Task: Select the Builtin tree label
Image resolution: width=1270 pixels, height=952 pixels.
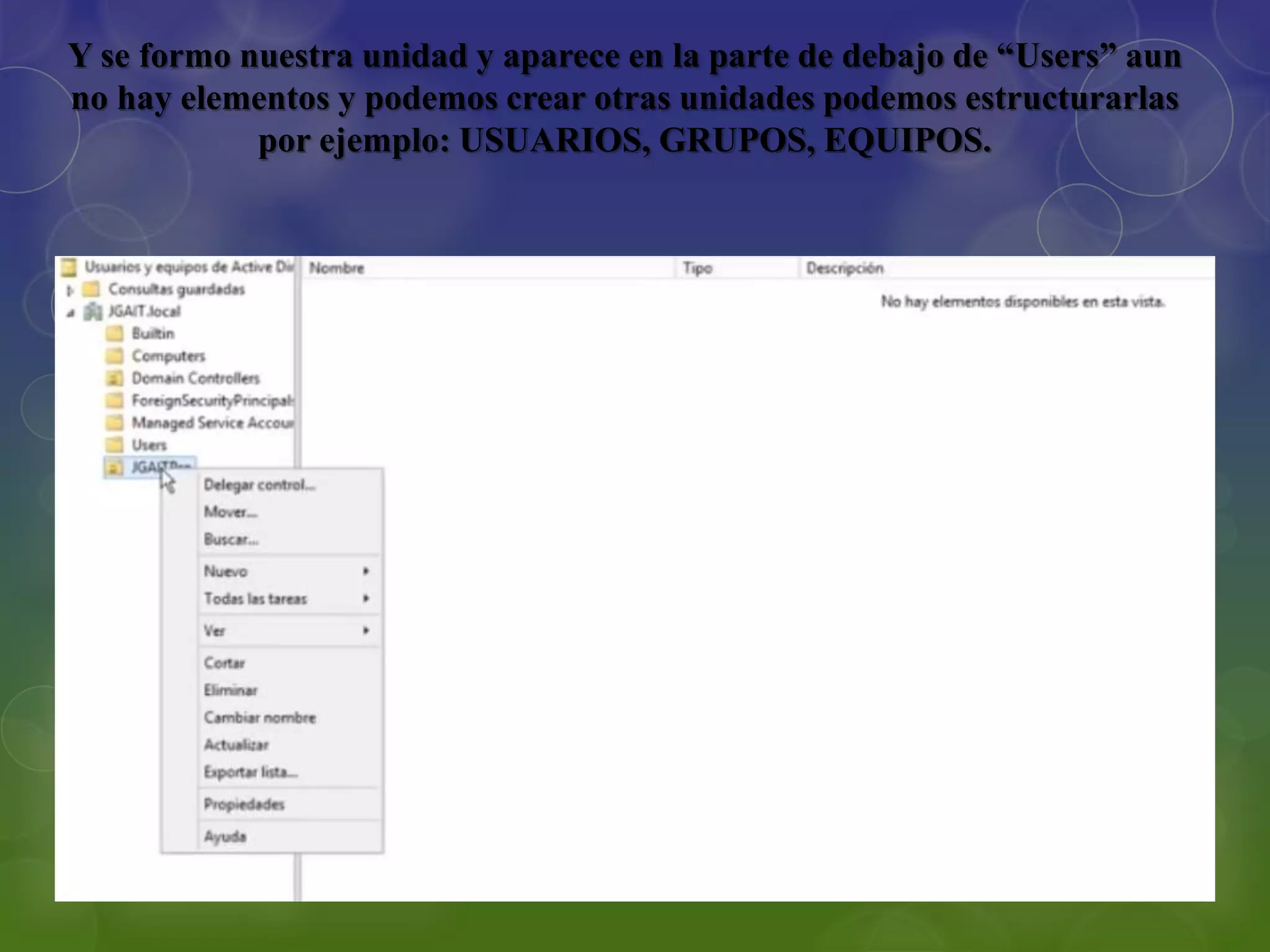Action: [153, 334]
